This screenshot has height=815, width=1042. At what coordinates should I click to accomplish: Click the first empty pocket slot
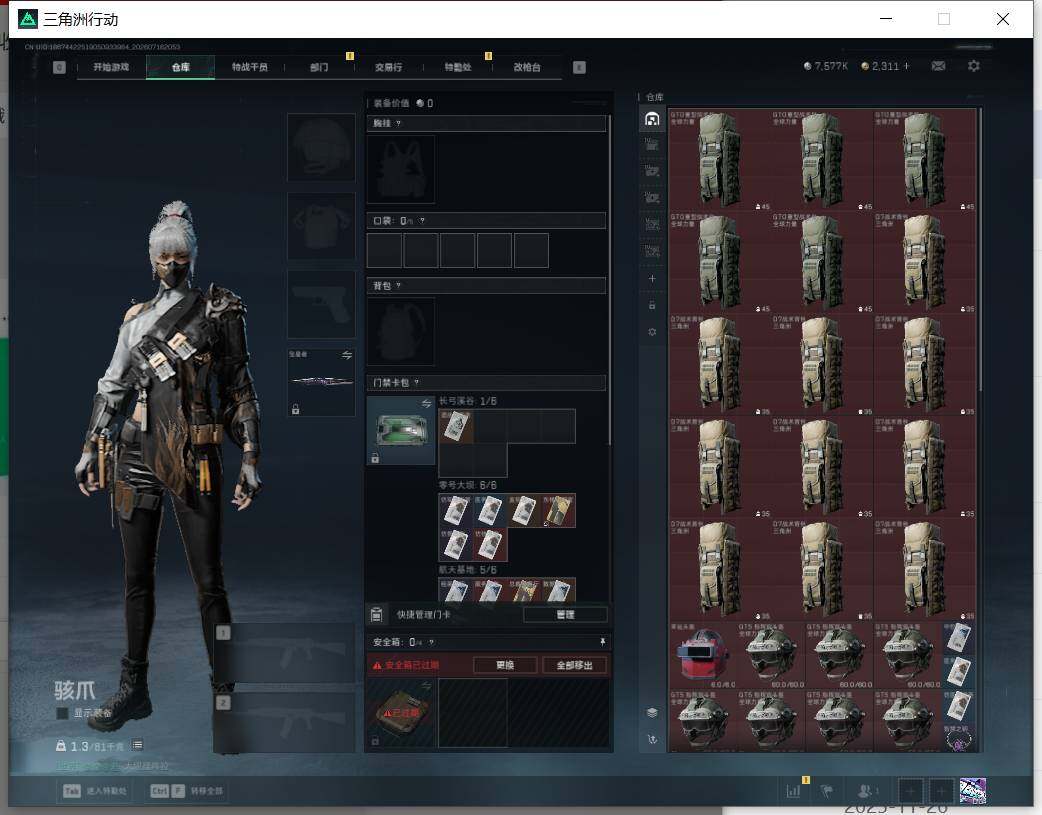pyautogui.click(x=384, y=250)
